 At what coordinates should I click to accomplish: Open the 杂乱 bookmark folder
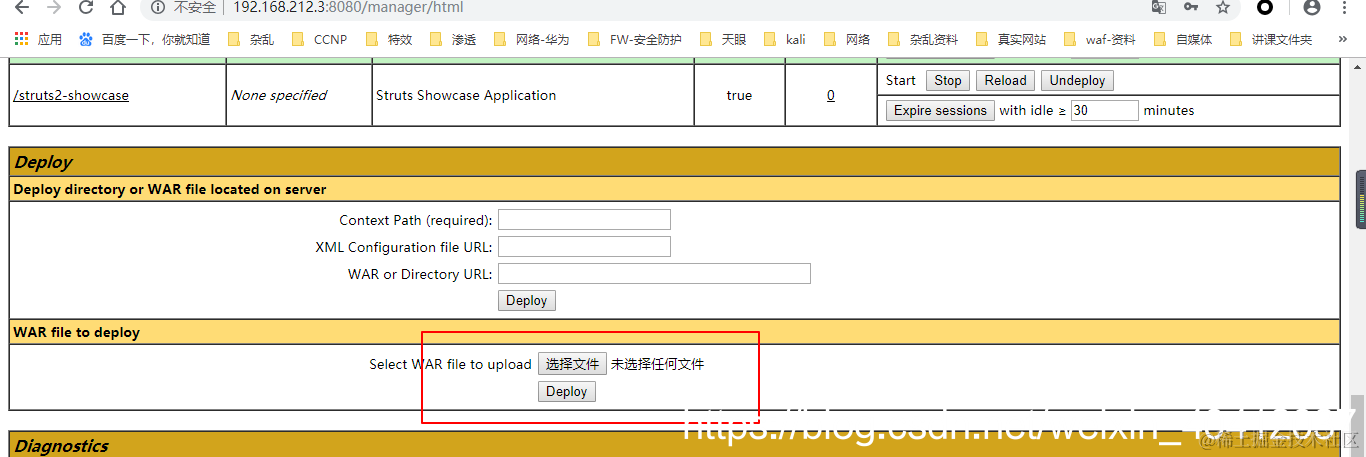pos(251,40)
